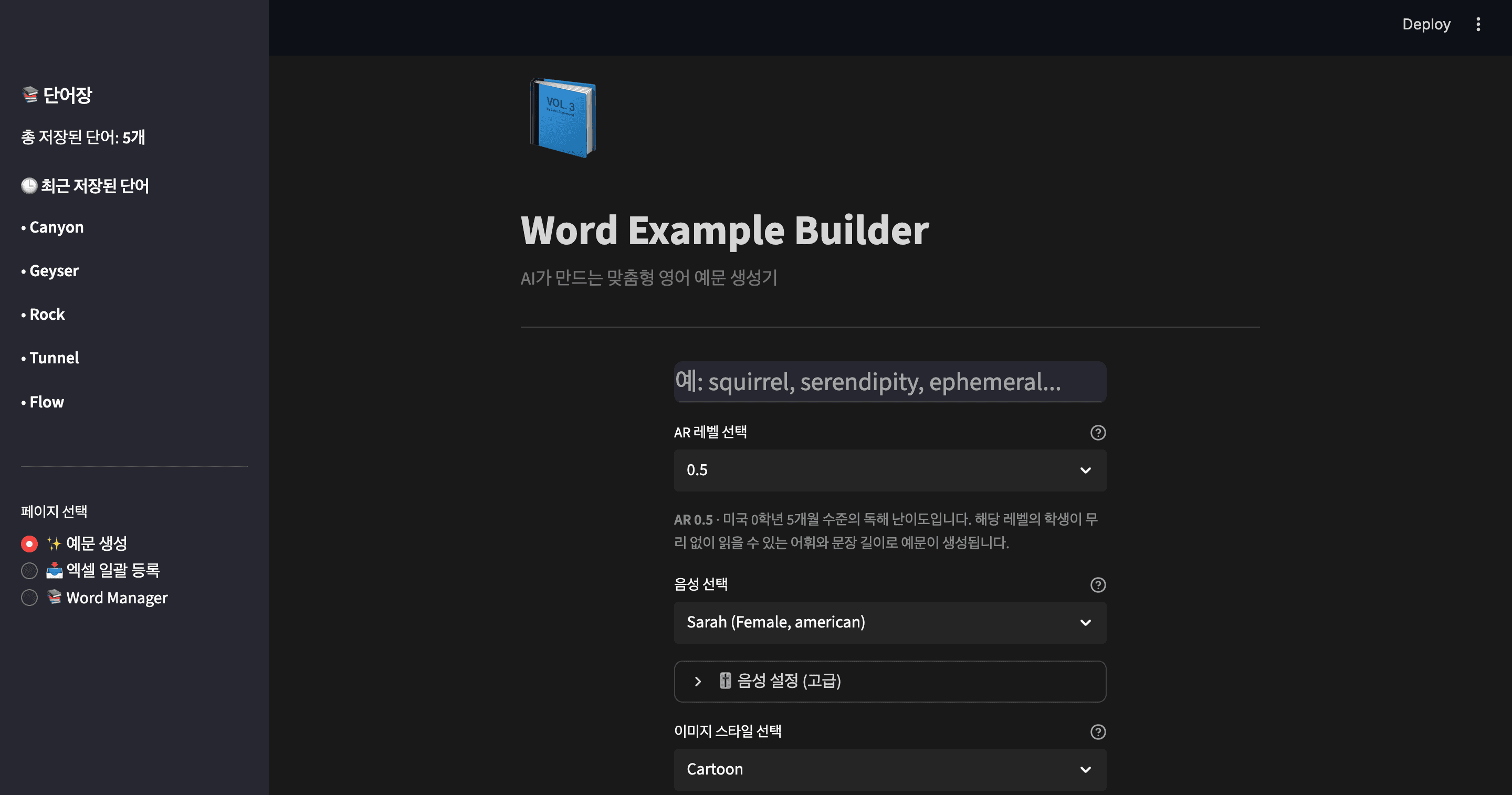The width and height of the screenshot is (1512, 795).
Task: Click the word input field with squirrel placeholder
Action: point(889,382)
